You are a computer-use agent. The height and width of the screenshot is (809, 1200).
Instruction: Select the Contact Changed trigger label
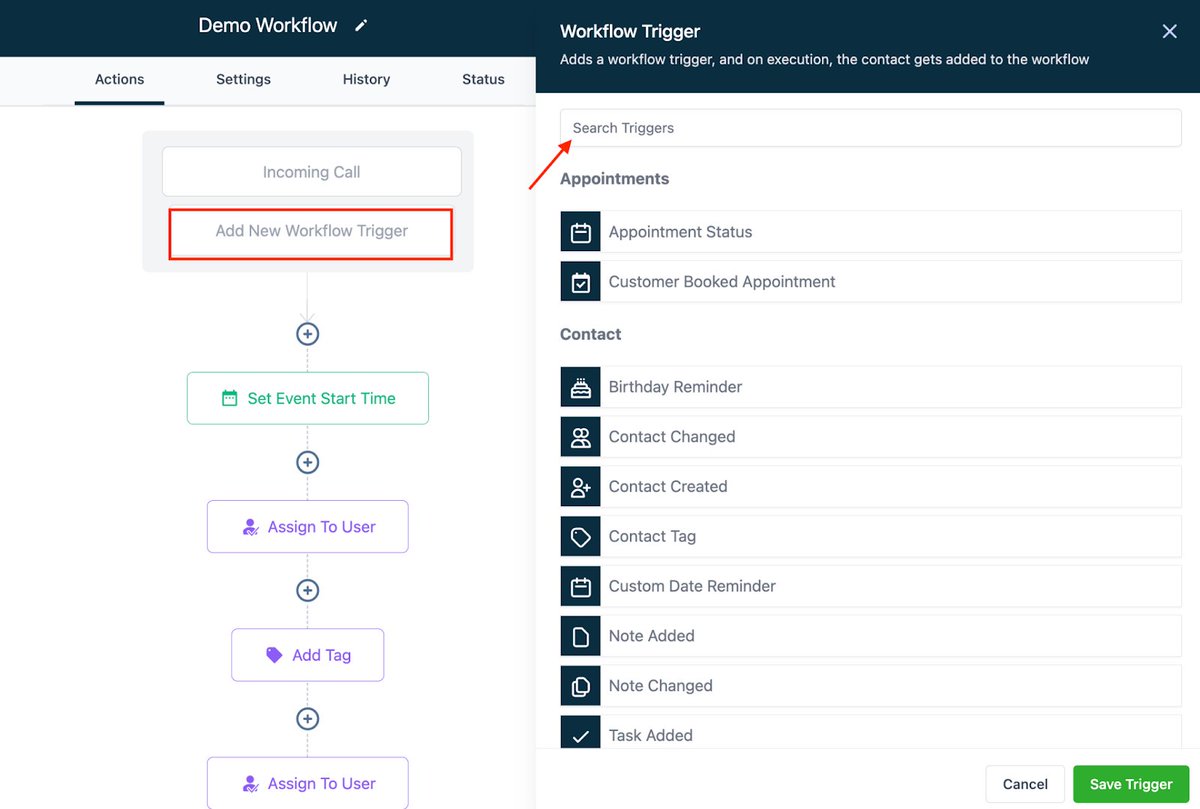tap(672, 437)
